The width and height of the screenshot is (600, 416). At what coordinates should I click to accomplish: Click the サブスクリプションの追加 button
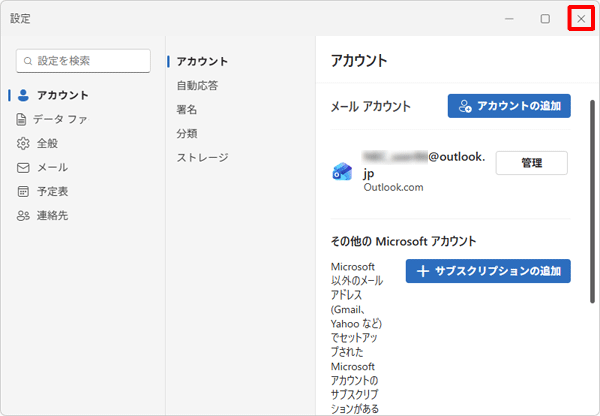point(488,271)
